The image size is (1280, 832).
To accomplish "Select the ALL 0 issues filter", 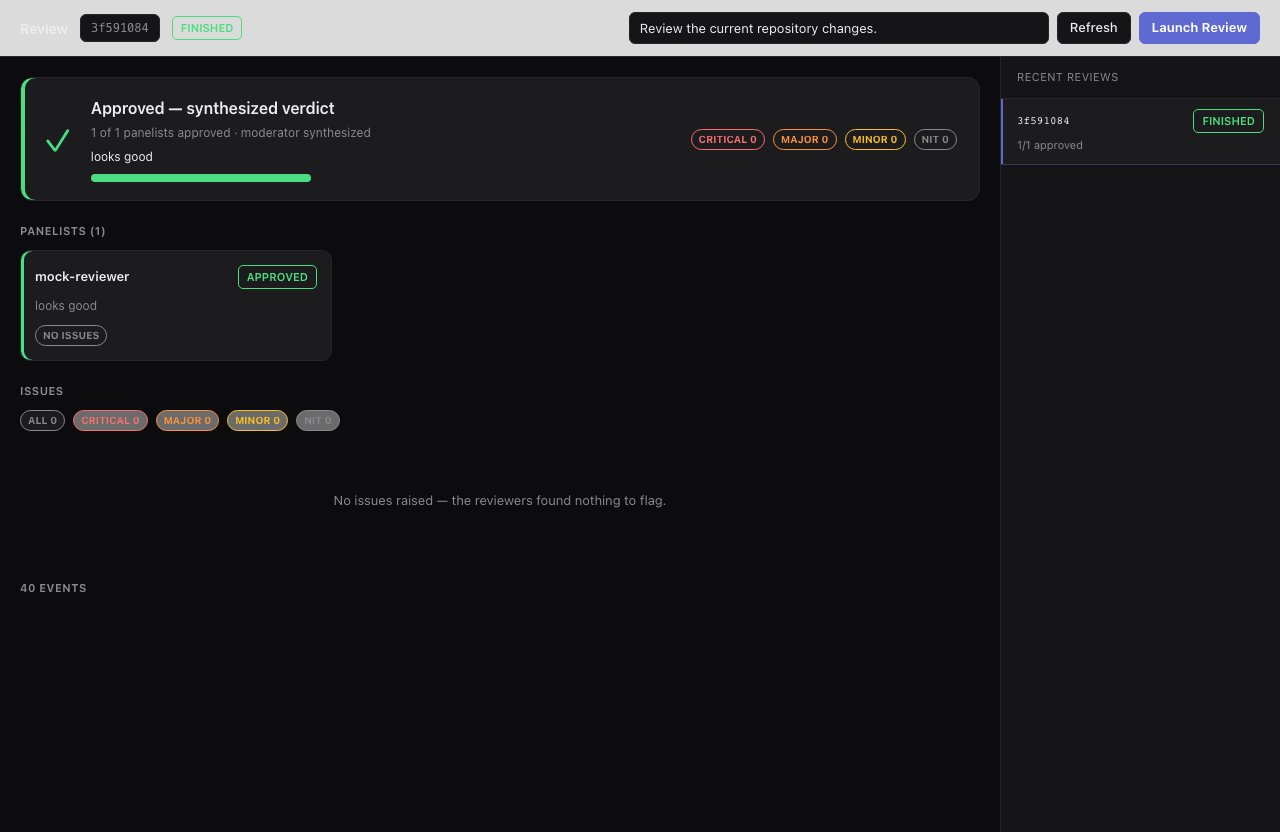I will (42, 421).
